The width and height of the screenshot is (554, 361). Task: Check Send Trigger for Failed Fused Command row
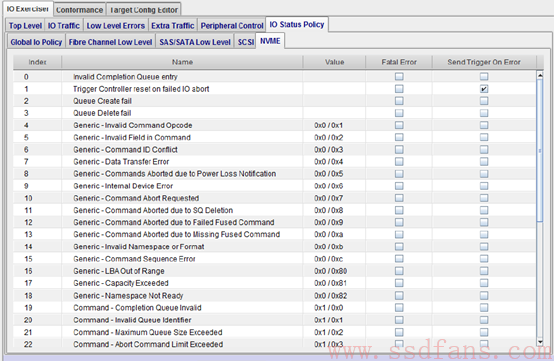[484, 223]
